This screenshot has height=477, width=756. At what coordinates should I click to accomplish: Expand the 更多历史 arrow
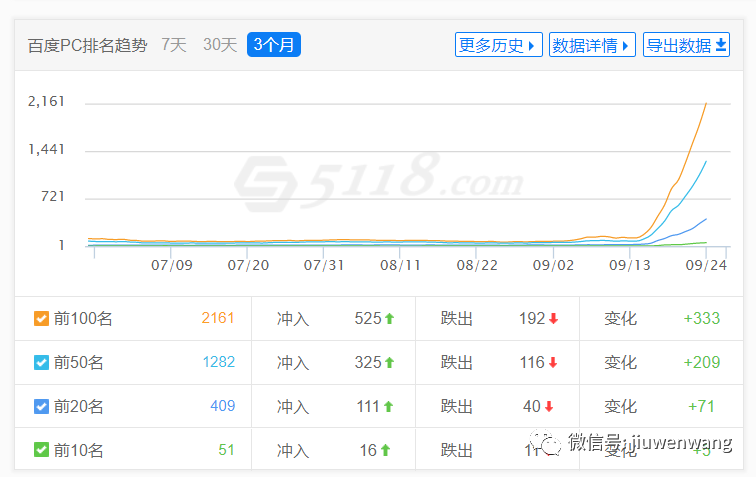pos(532,45)
